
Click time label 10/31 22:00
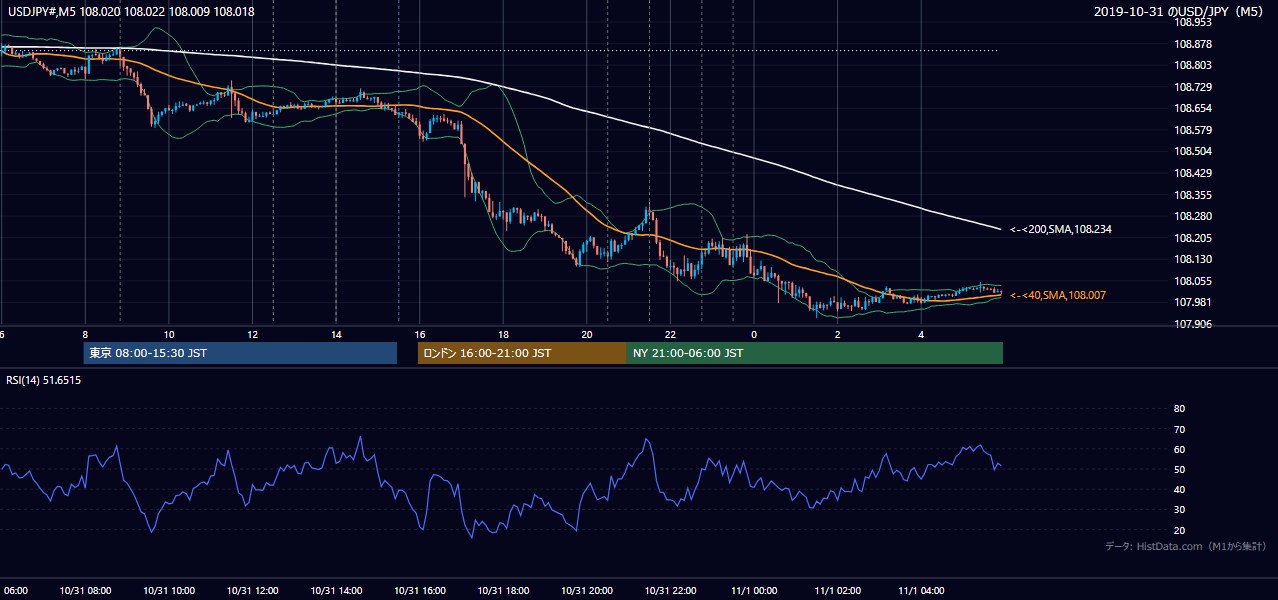pos(670,591)
